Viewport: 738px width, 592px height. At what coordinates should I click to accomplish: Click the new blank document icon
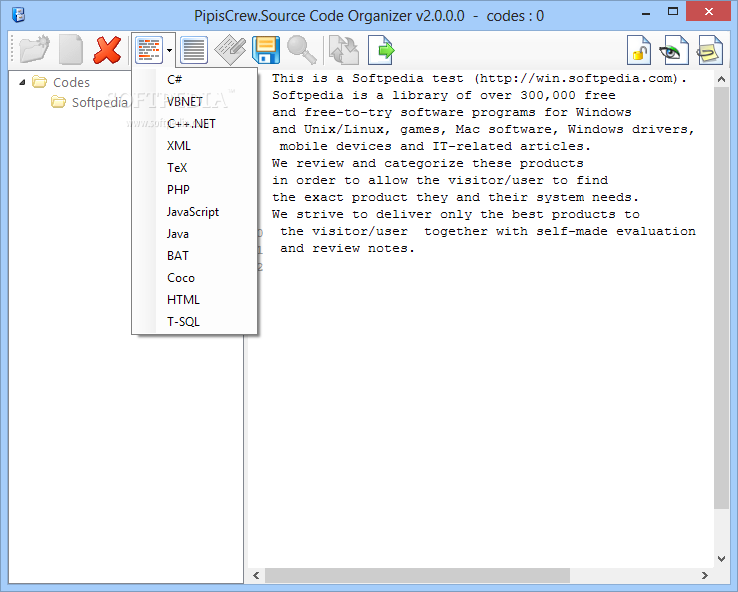[71, 49]
